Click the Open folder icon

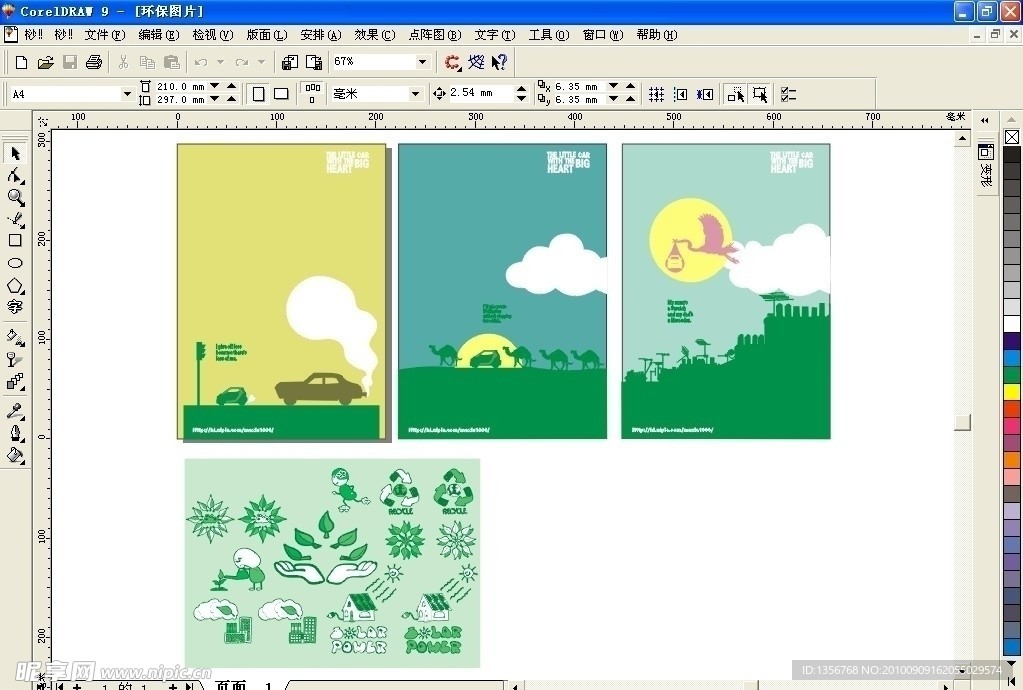pyautogui.click(x=45, y=62)
